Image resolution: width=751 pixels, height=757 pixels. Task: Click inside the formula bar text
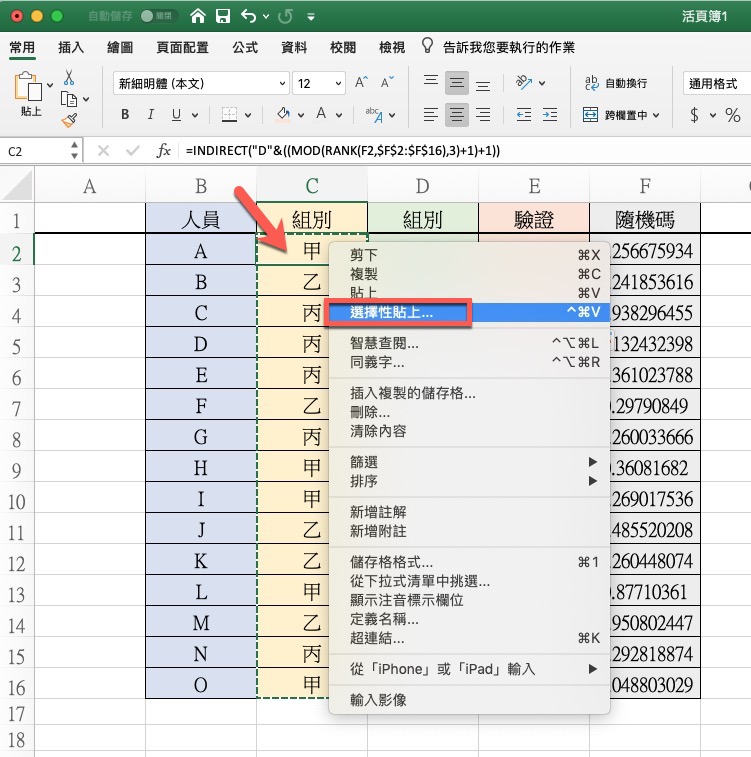tap(450, 151)
